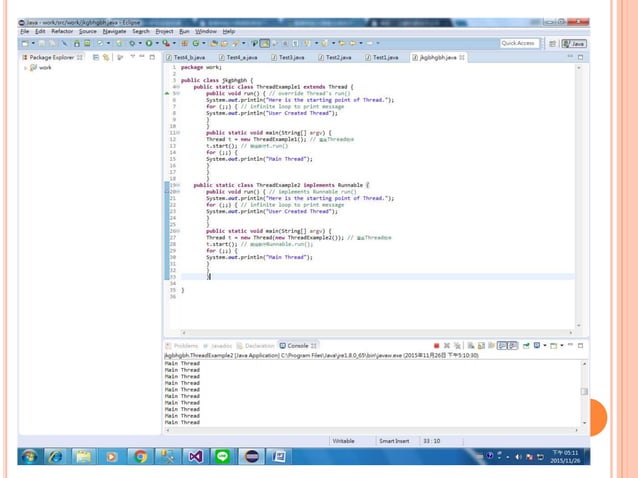Toggle fold on ThreadExample2 run method
This screenshot has height=478, width=638.
pyautogui.click(x=176, y=192)
